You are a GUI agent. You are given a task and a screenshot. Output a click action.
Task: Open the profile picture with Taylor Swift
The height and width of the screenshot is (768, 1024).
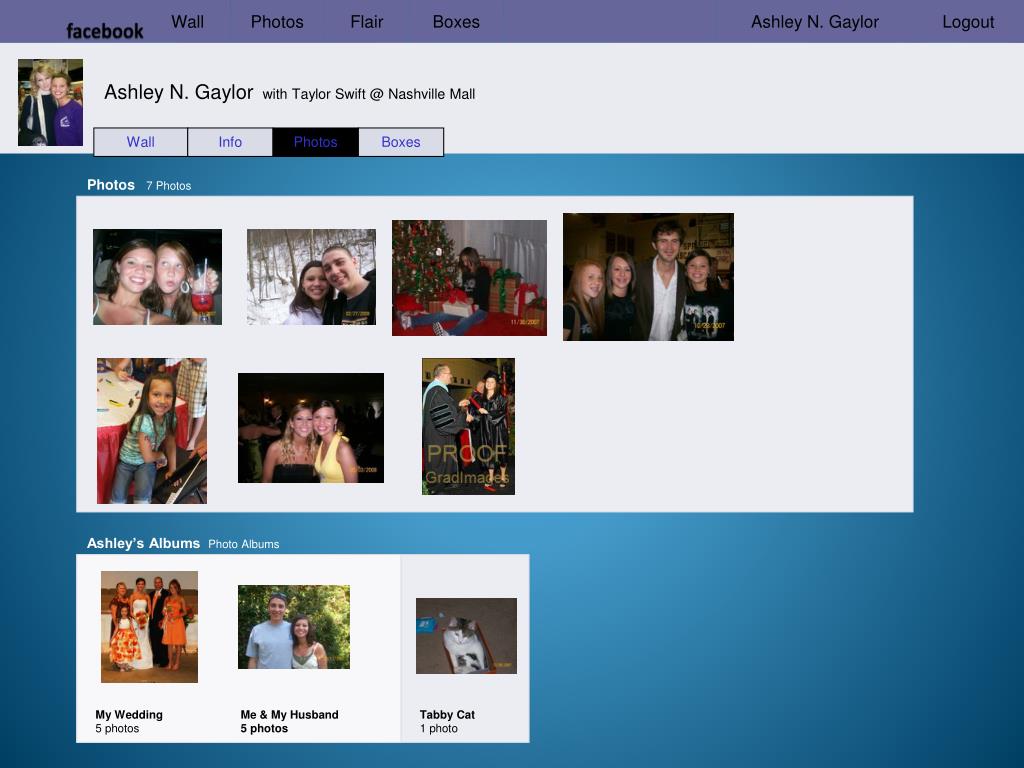point(50,103)
